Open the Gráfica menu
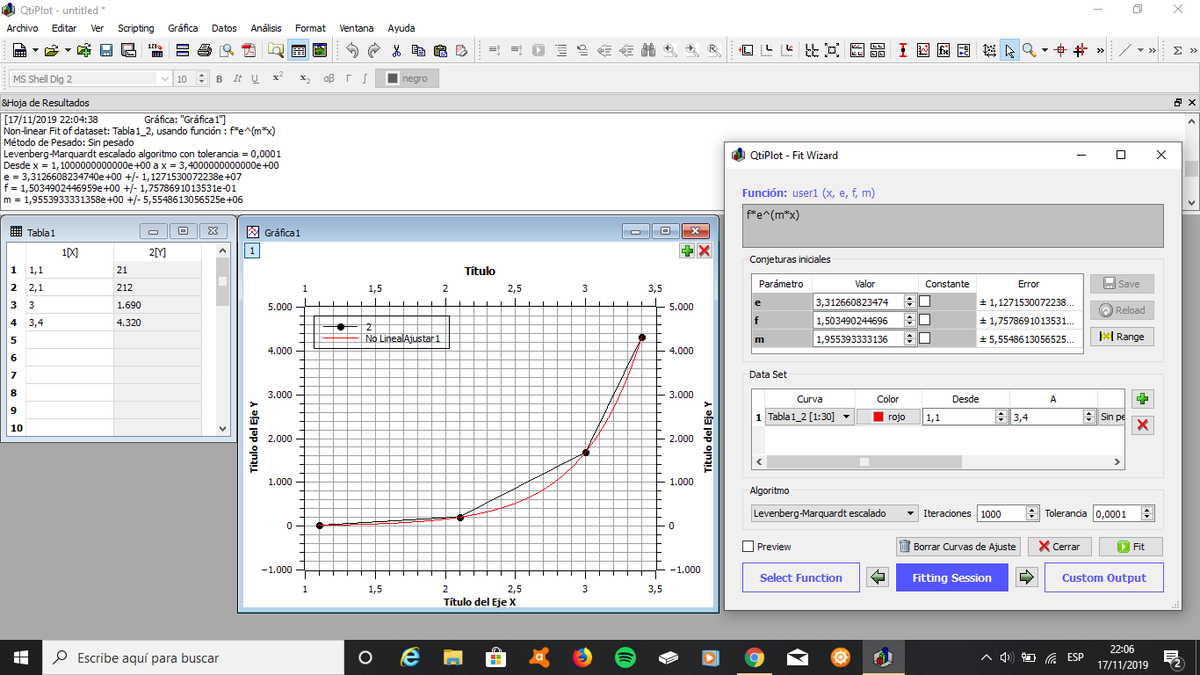 182,27
